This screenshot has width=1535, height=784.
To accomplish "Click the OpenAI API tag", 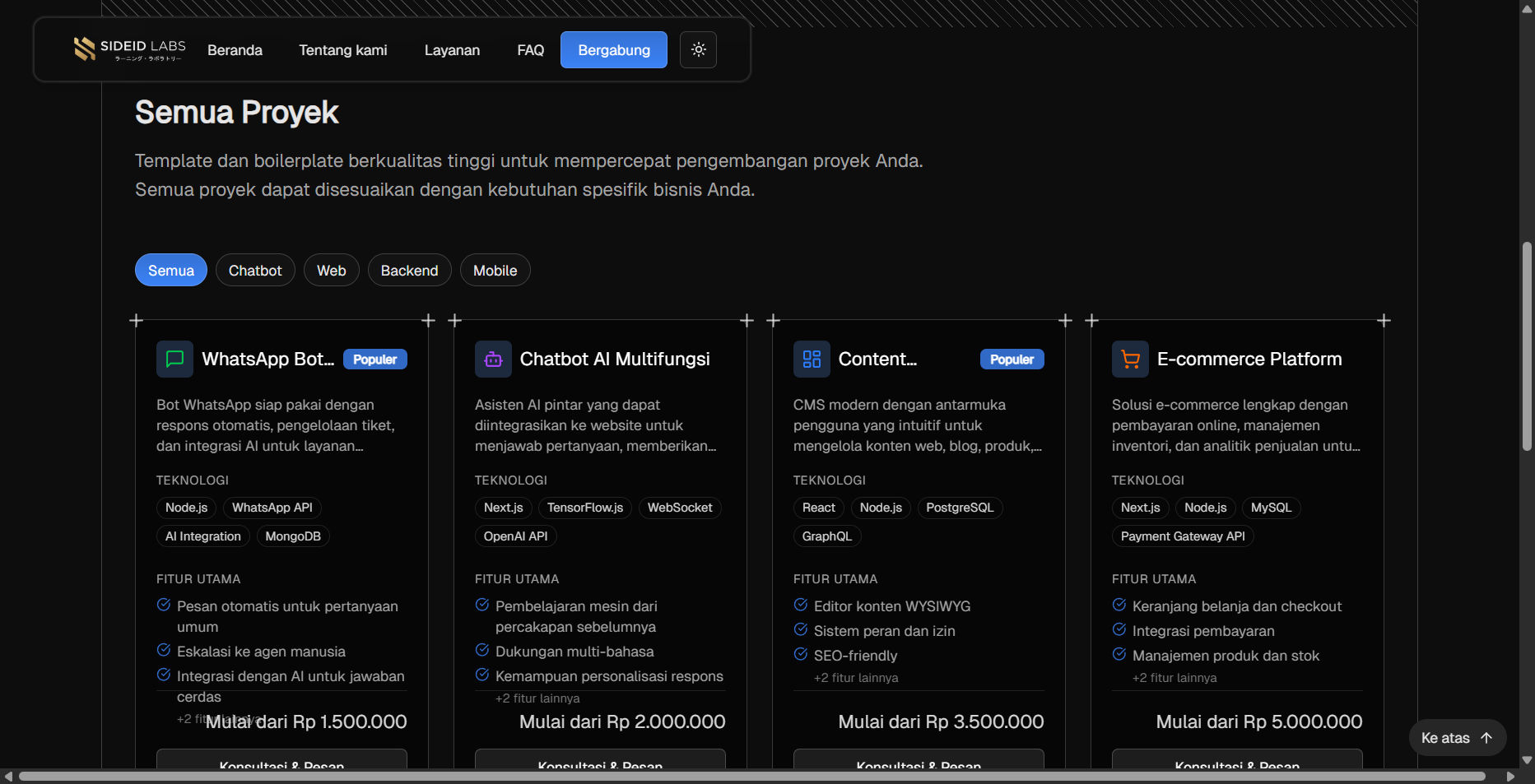I will (515, 536).
